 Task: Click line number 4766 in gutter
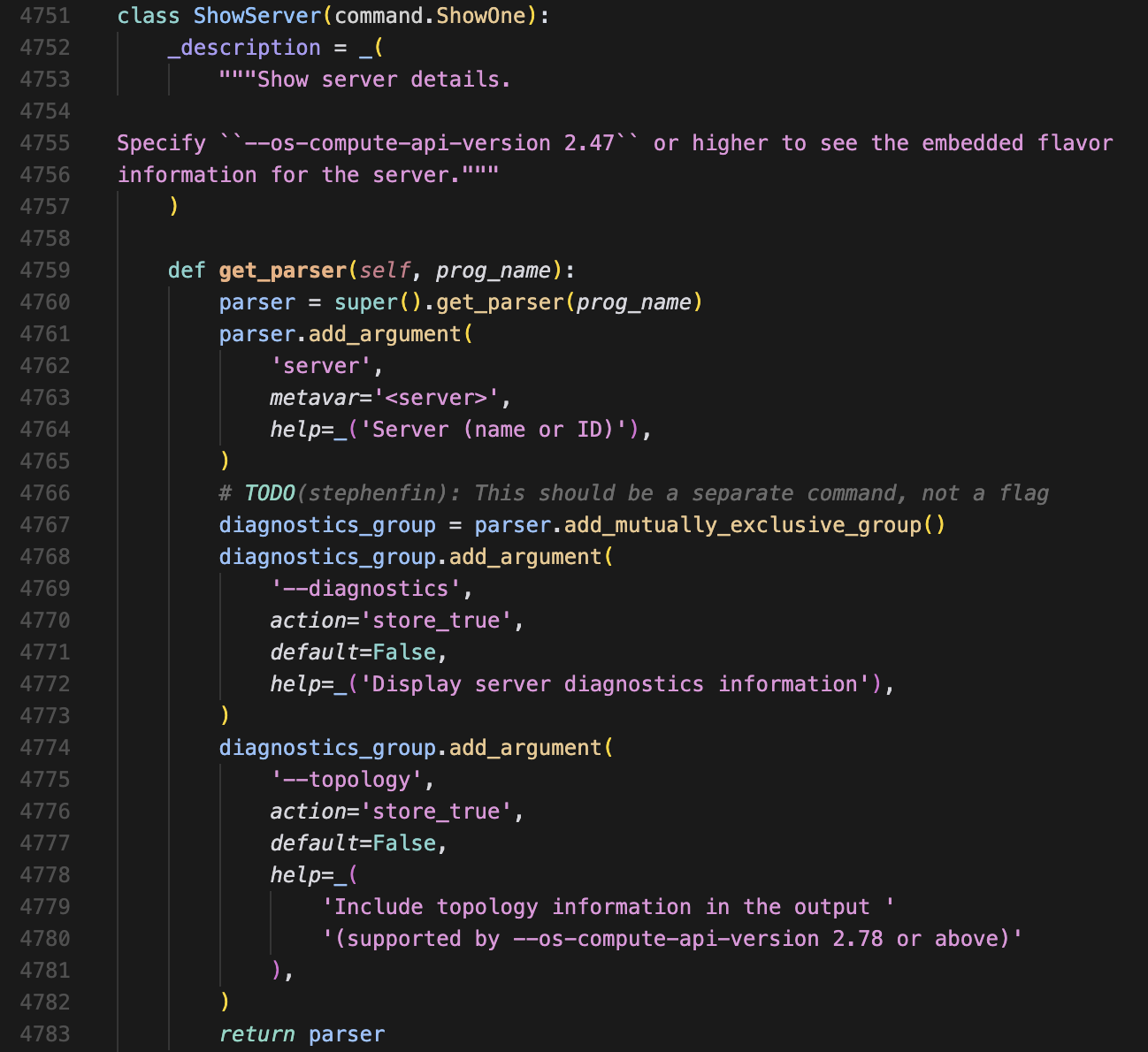[x=44, y=493]
